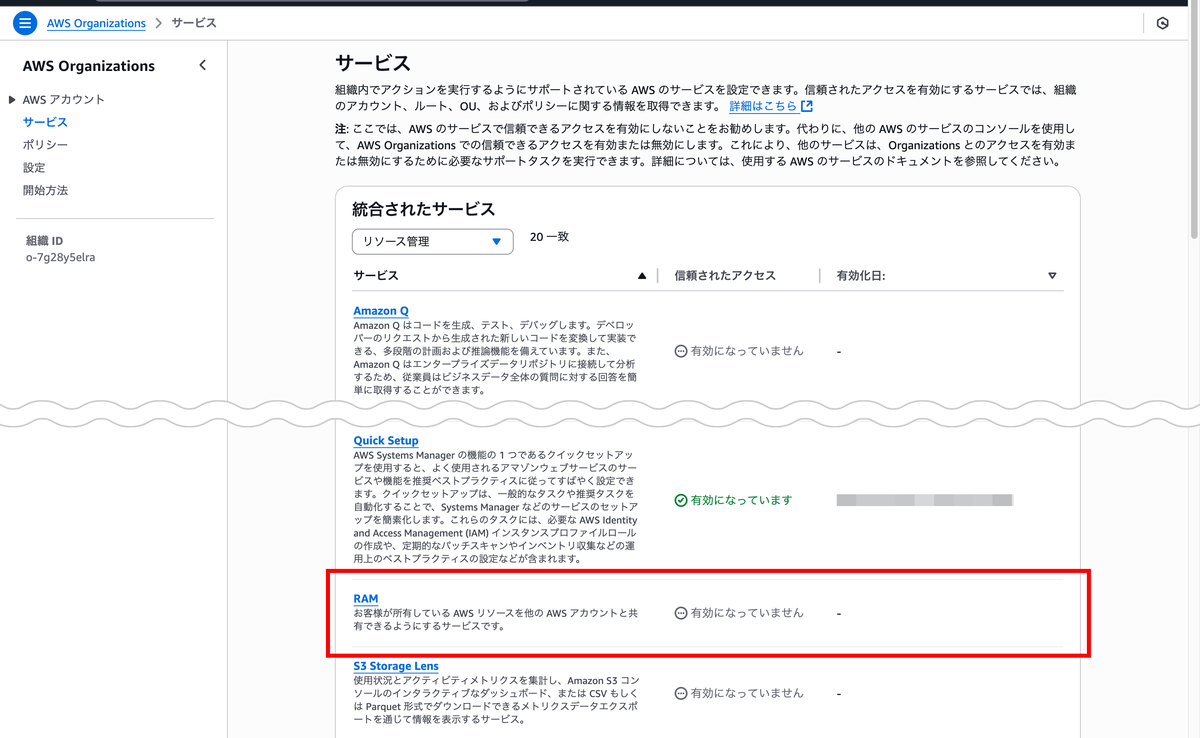This screenshot has width=1200, height=738.
Task: Click the status icon in S3 Storage Lens row
Action: click(681, 693)
